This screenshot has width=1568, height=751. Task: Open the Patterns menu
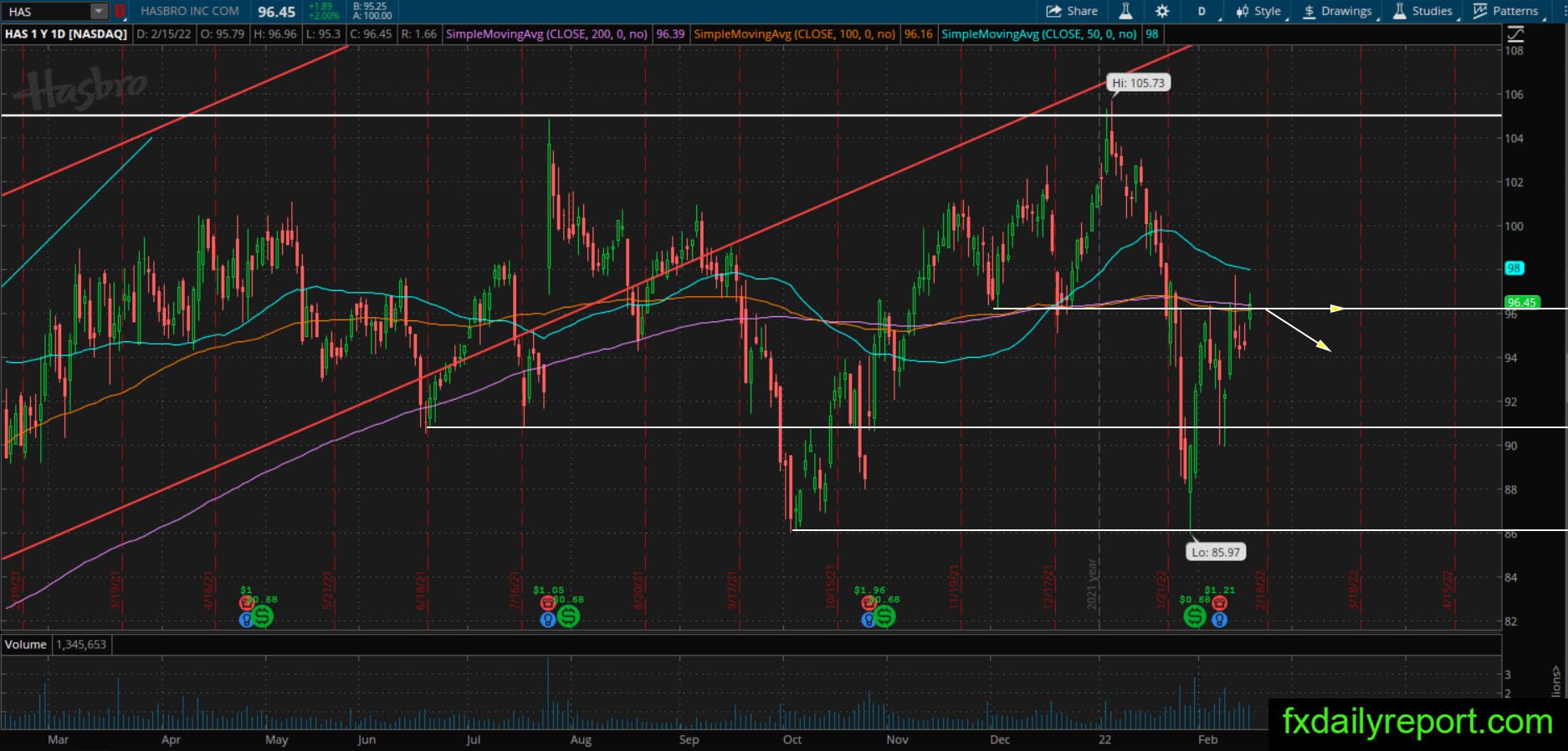(x=1506, y=11)
